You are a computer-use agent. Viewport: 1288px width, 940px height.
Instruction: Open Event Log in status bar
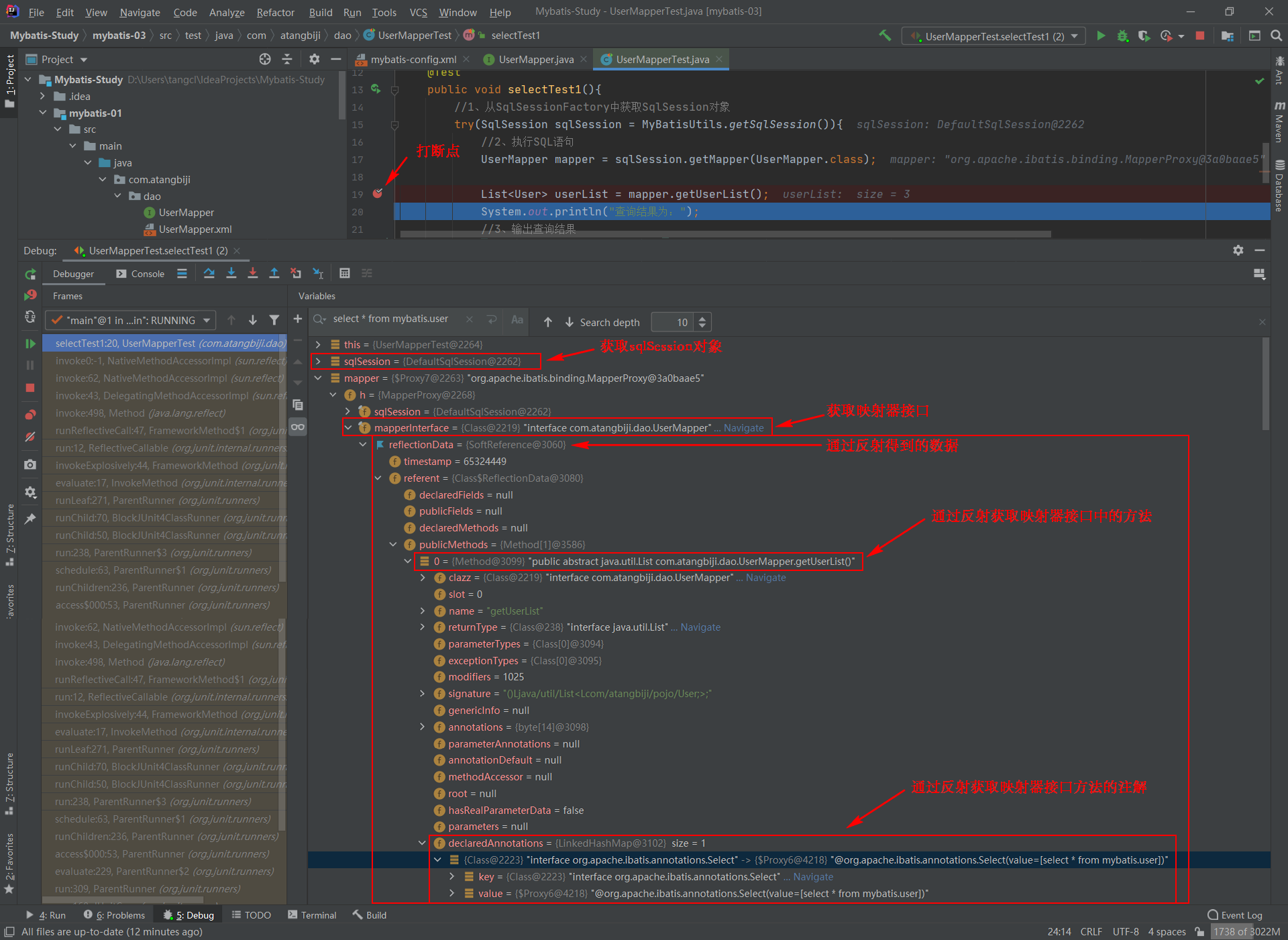point(1235,915)
